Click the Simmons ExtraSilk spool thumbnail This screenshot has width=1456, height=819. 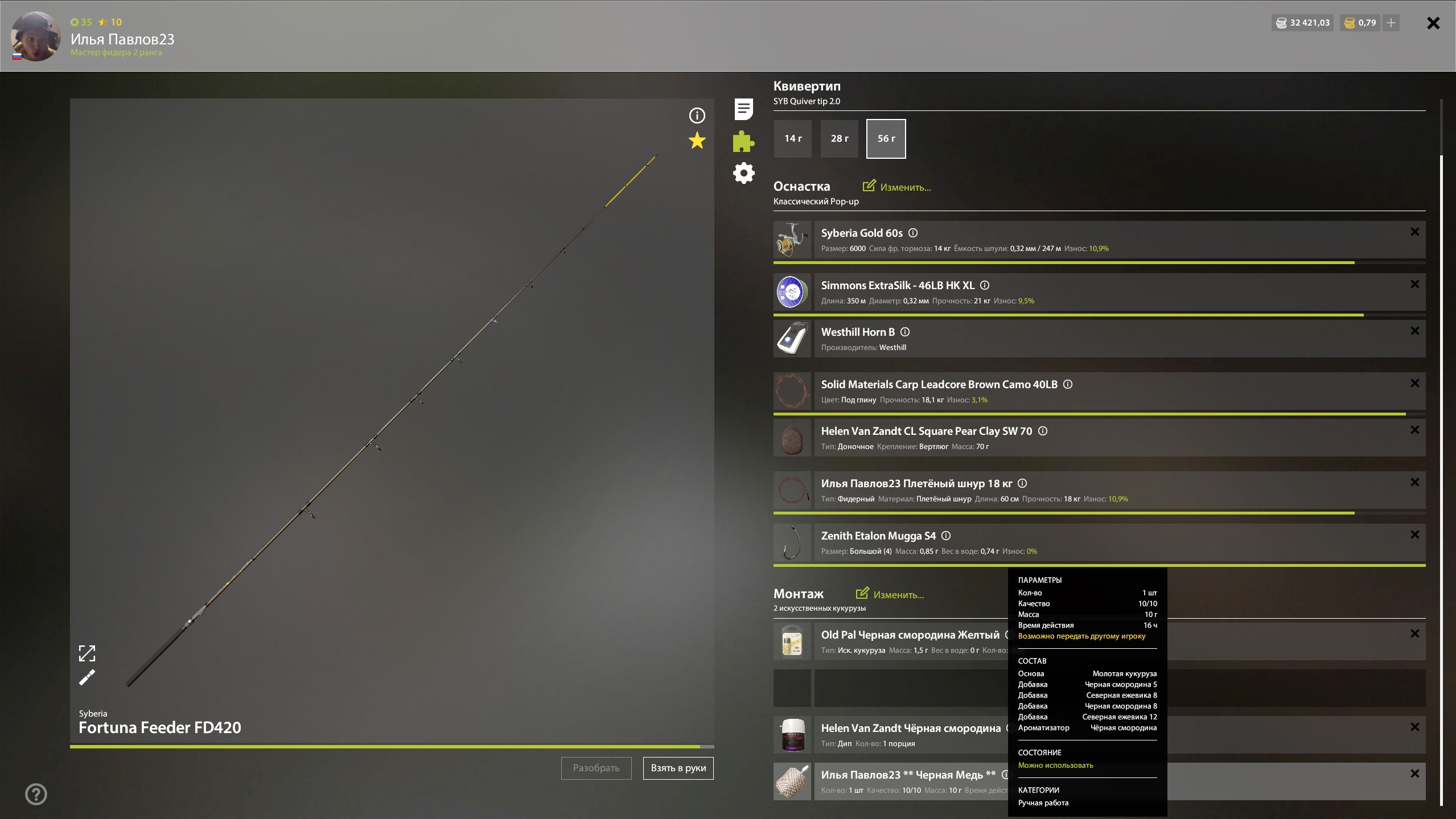point(792,292)
